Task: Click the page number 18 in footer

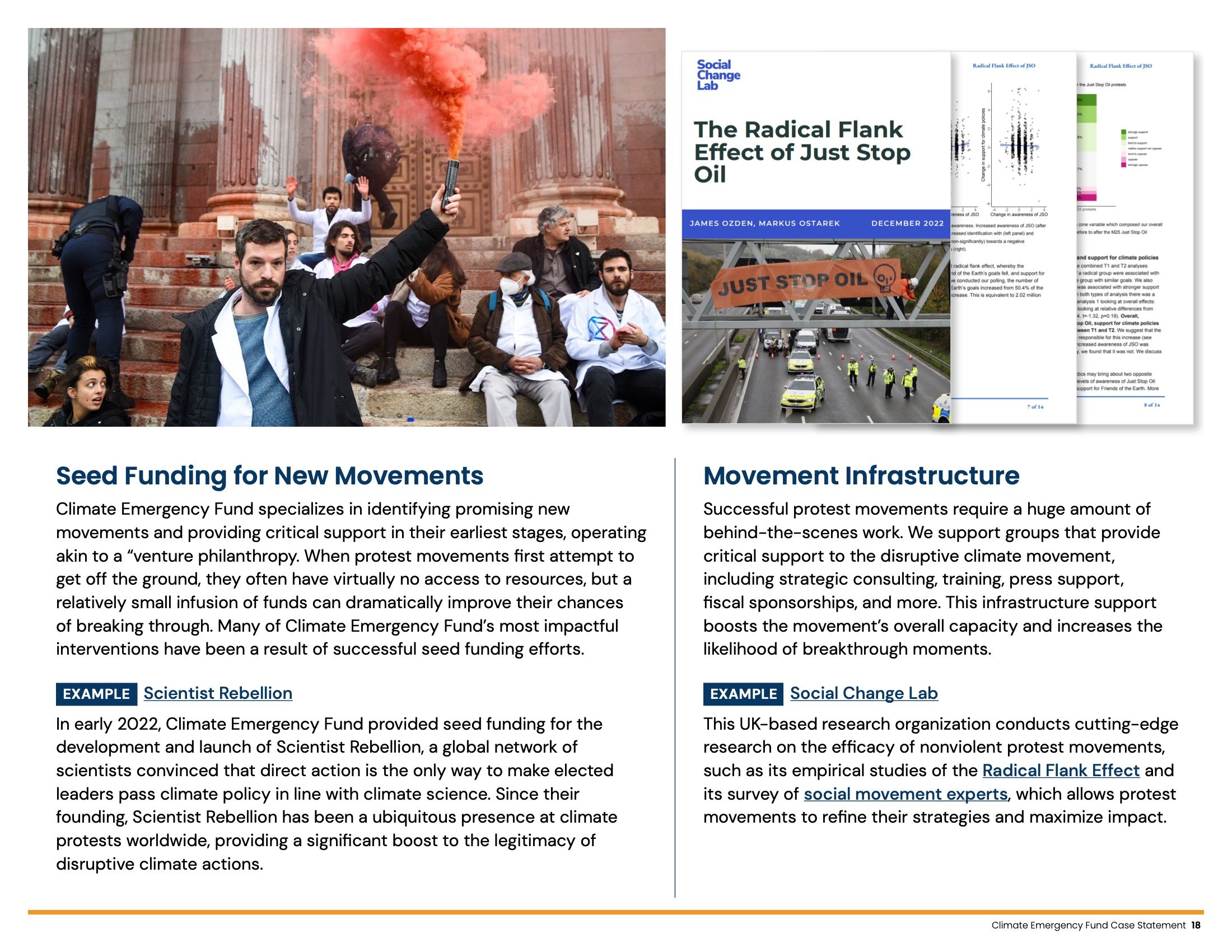Action: pos(1196,926)
